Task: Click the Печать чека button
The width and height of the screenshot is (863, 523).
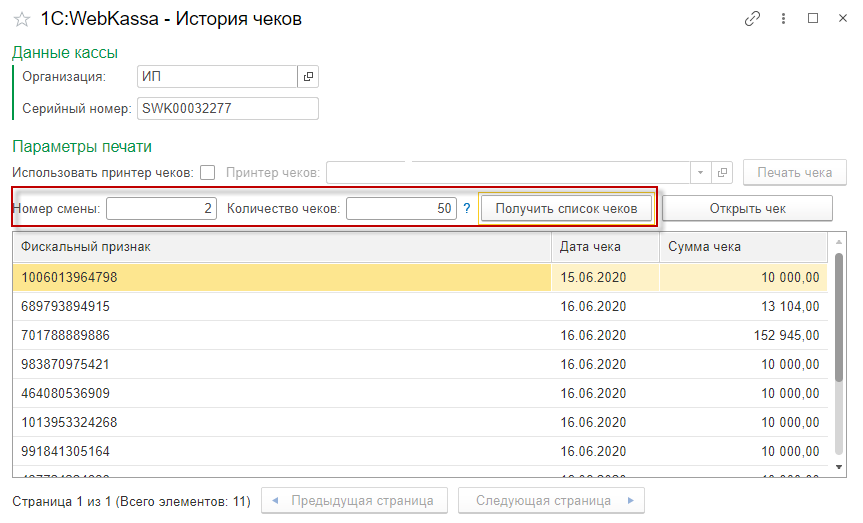Action: tap(794, 172)
